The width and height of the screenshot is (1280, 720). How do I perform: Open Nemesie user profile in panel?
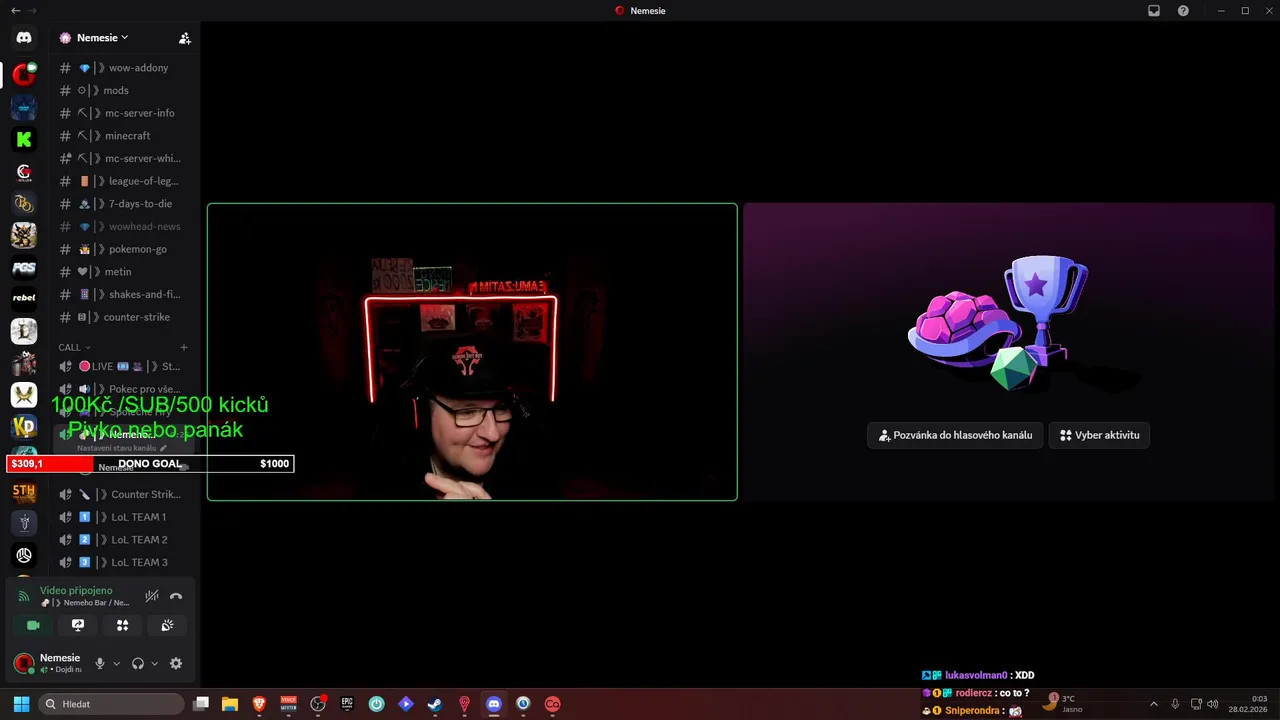tap(49, 663)
